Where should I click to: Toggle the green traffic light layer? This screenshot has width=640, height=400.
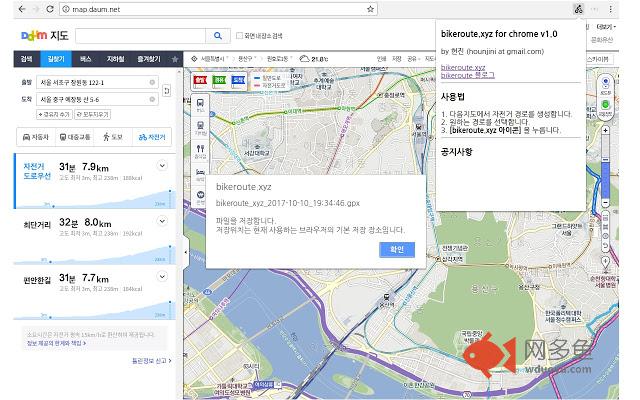tap(605, 107)
